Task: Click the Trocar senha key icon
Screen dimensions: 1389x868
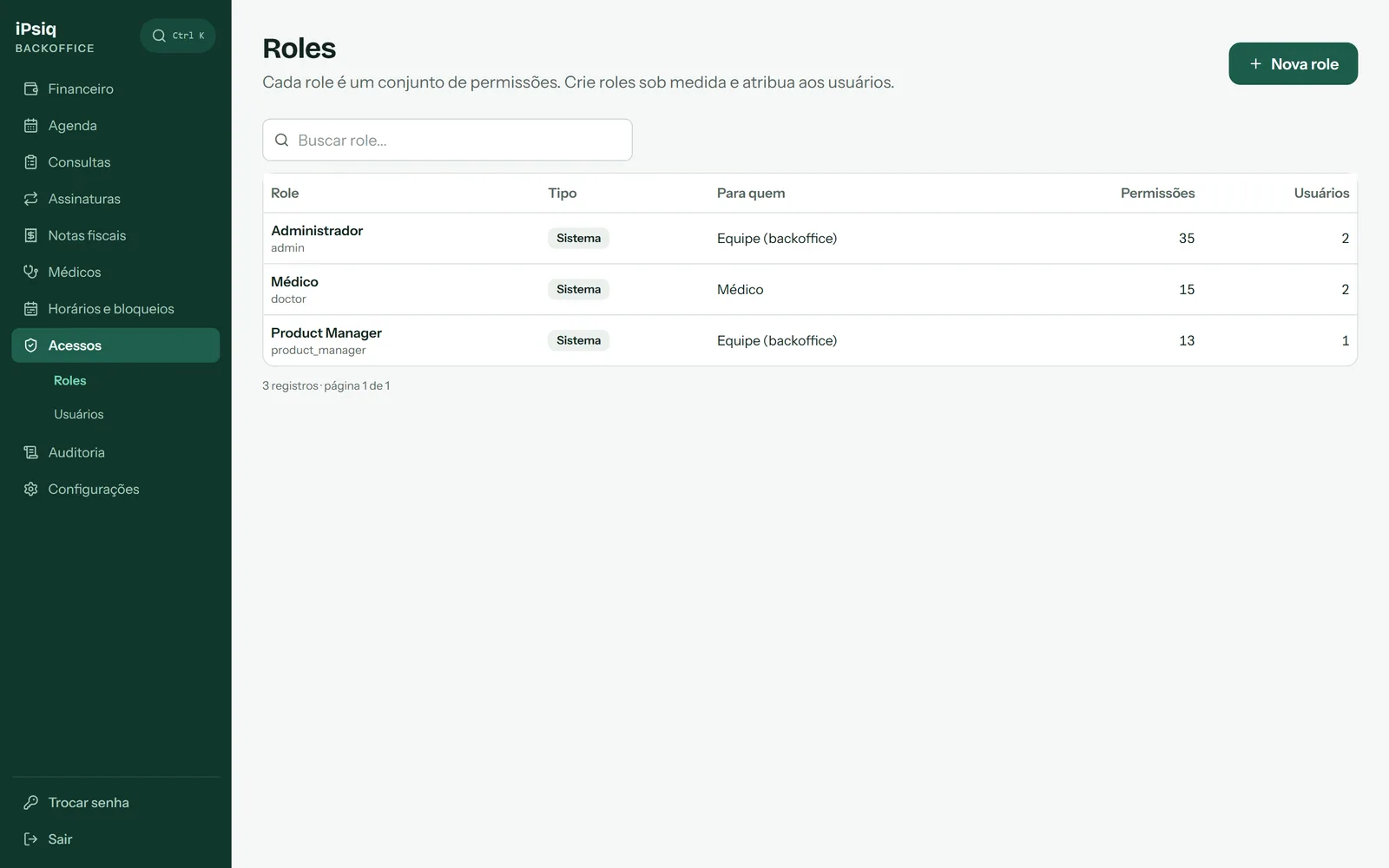Action: click(x=31, y=803)
